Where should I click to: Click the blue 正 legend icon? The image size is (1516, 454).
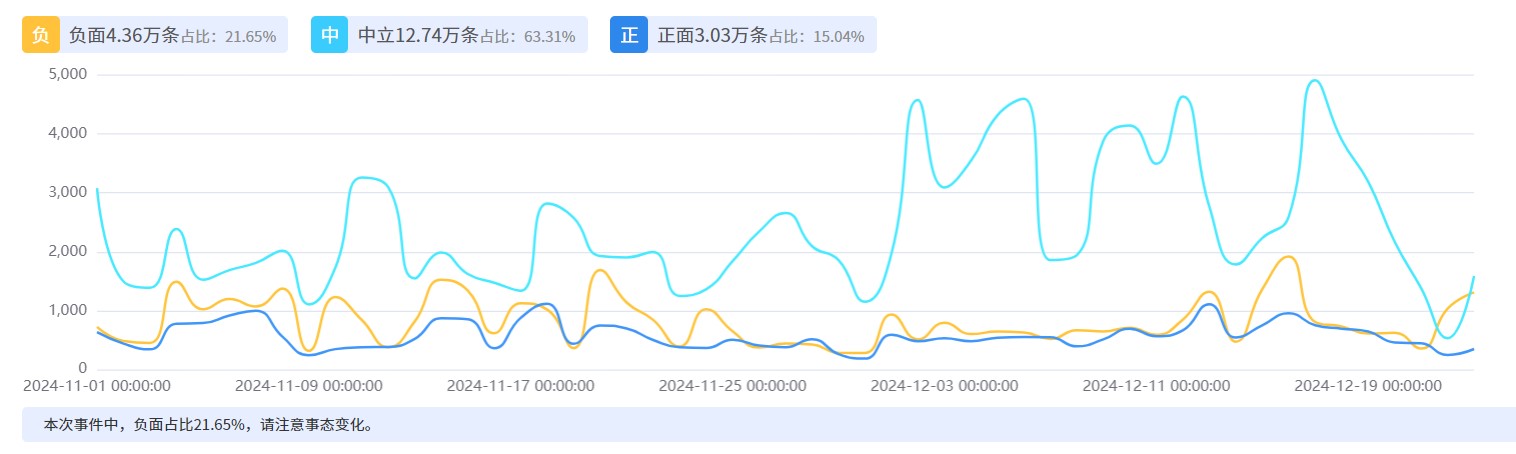pyautogui.click(x=629, y=36)
